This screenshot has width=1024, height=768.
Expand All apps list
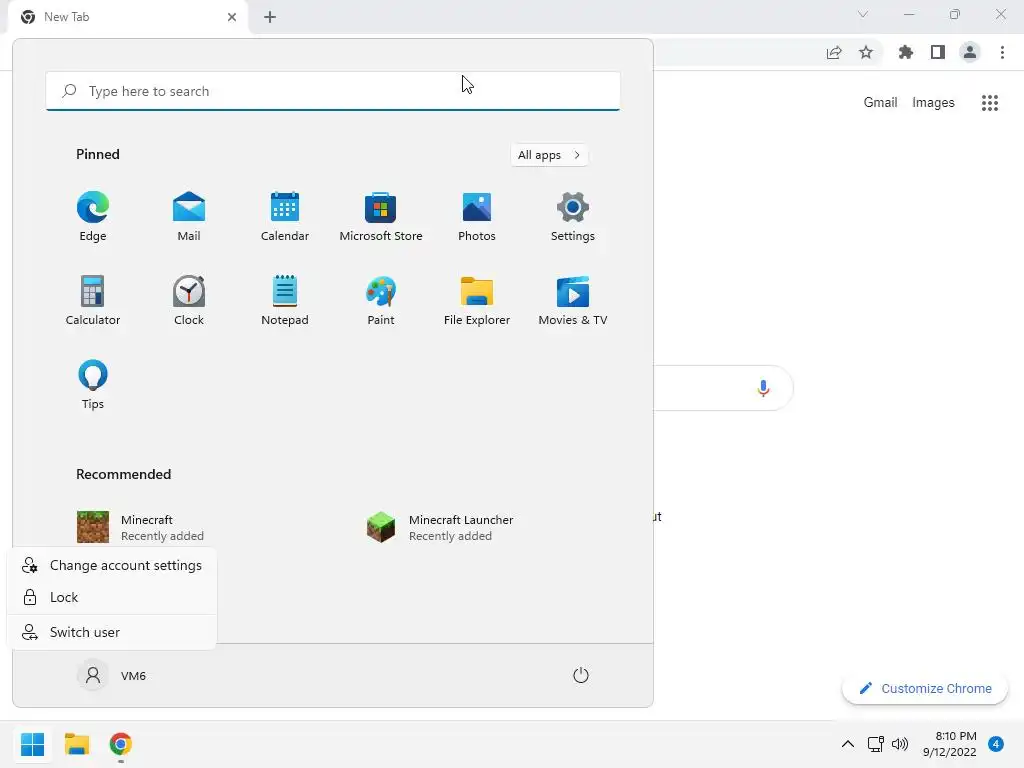pyautogui.click(x=549, y=155)
